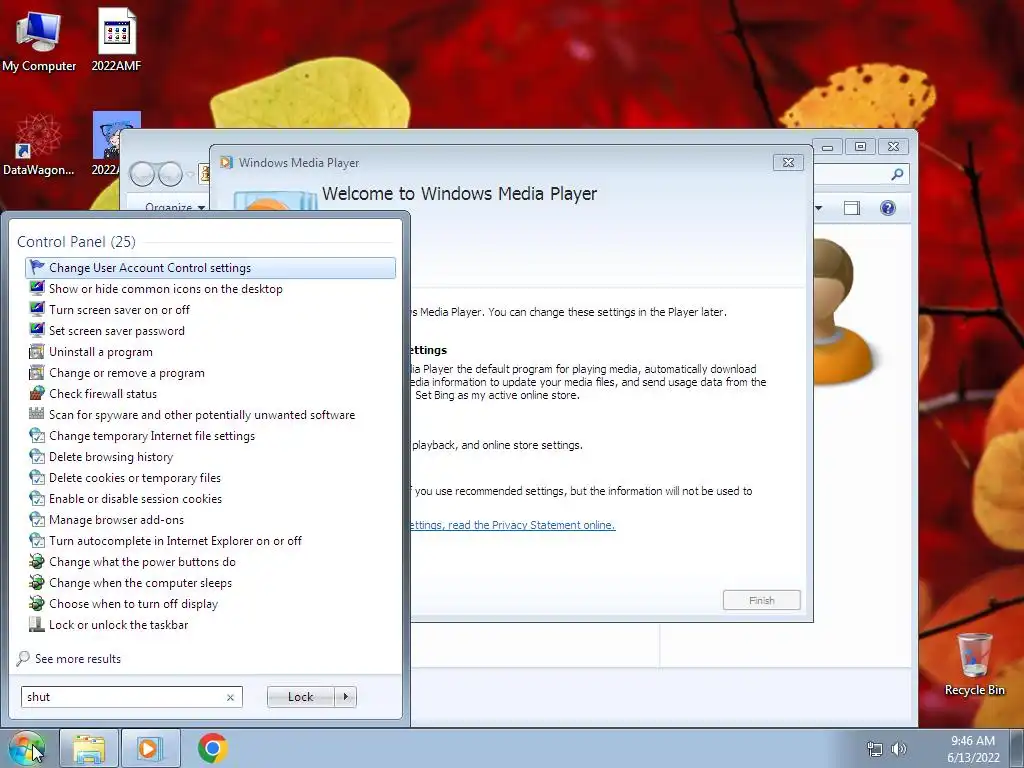Open Check firewall status result
Image resolution: width=1024 pixels, height=768 pixels.
pyautogui.click(x=210, y=394)
